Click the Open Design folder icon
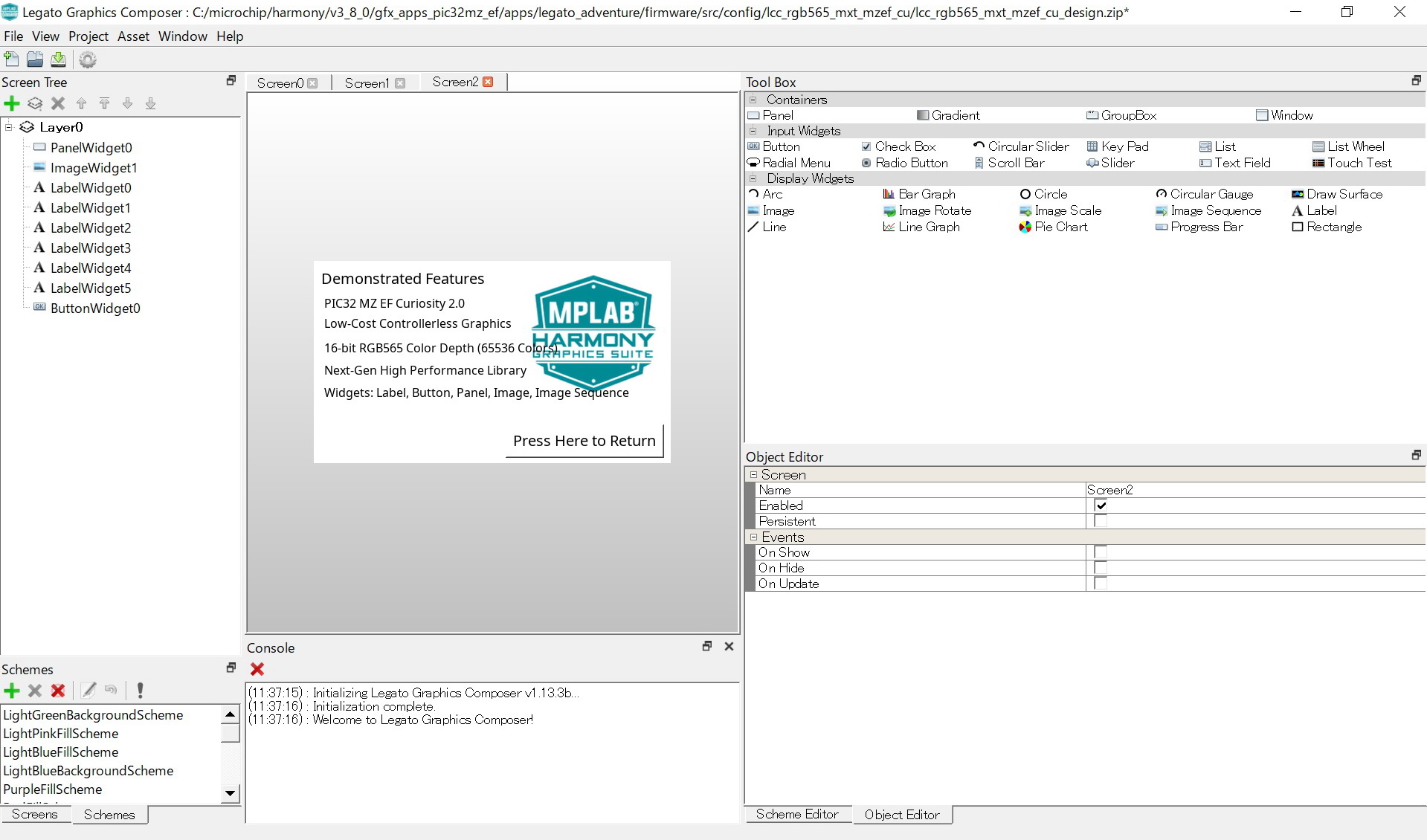This screenshot has width=1427, height=840. pos(35,59)
